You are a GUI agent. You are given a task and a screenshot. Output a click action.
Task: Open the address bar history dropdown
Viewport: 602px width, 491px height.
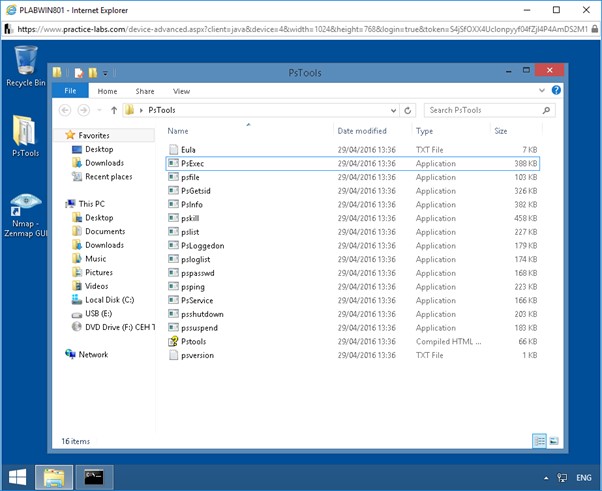(x=394, y=111)
